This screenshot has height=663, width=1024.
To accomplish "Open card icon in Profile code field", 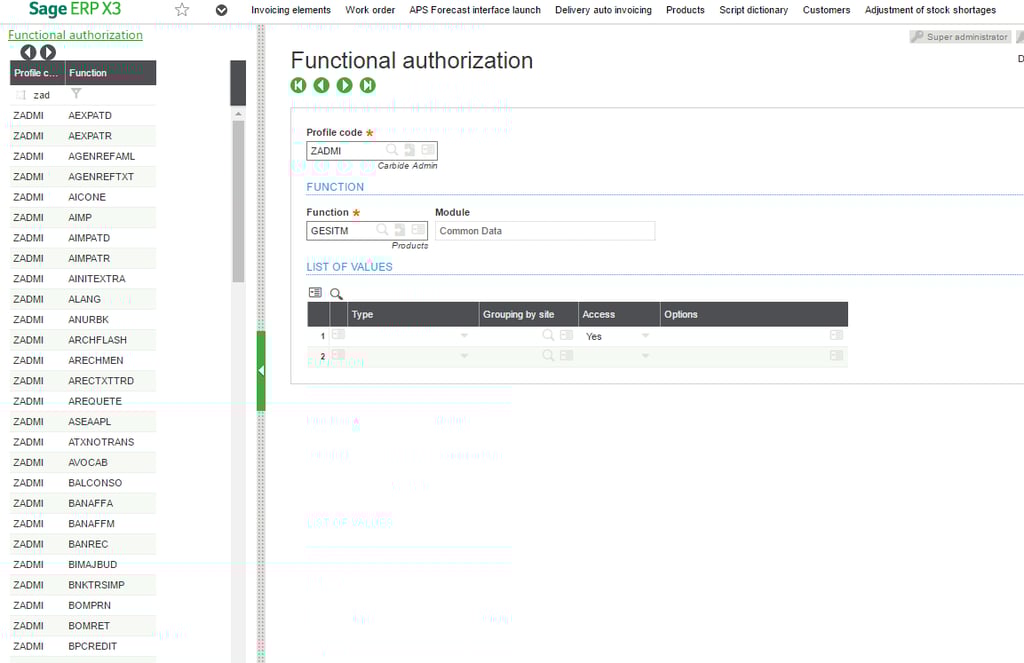I will click(x=428, y=150).
